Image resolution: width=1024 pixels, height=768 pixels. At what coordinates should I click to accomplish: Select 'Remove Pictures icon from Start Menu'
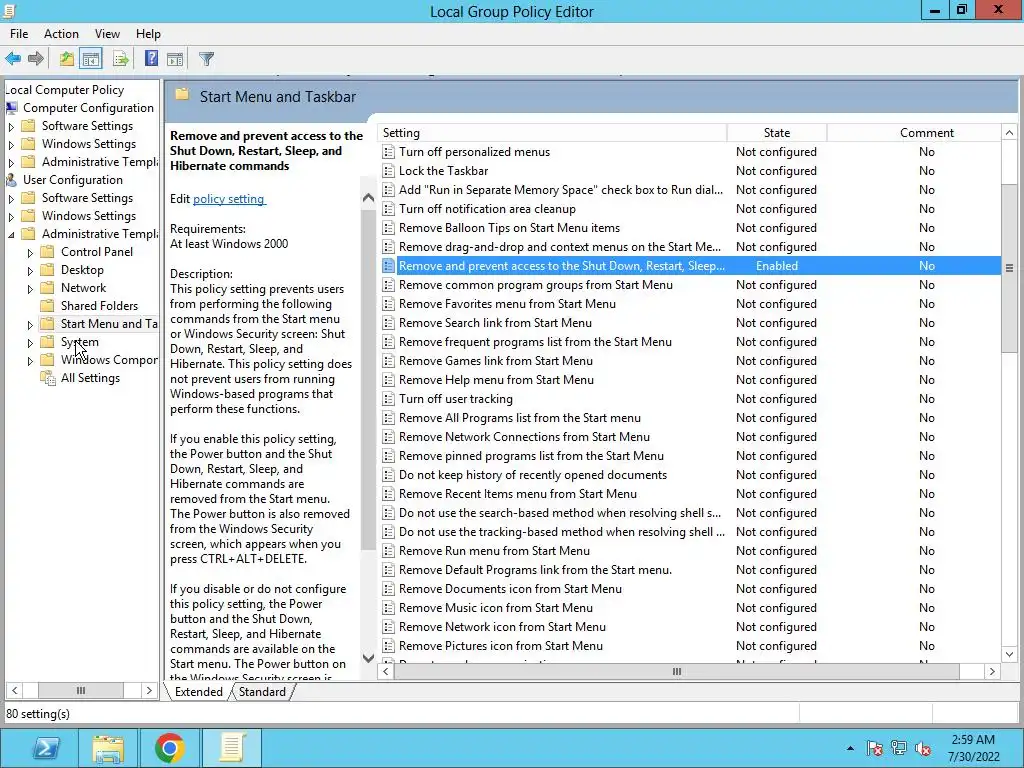(x=501, y=646)
